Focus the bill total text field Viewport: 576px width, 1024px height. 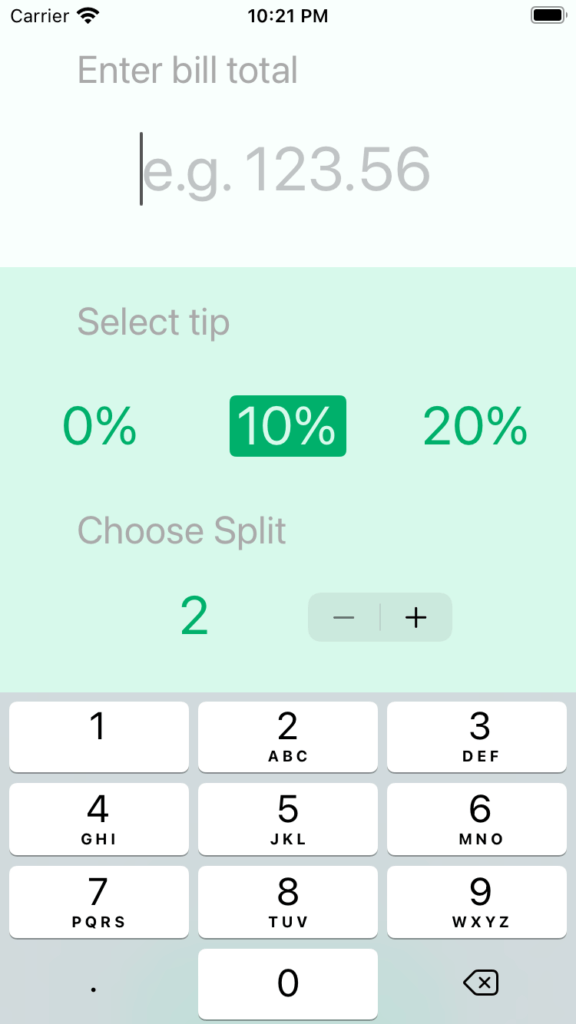[286, 168]
